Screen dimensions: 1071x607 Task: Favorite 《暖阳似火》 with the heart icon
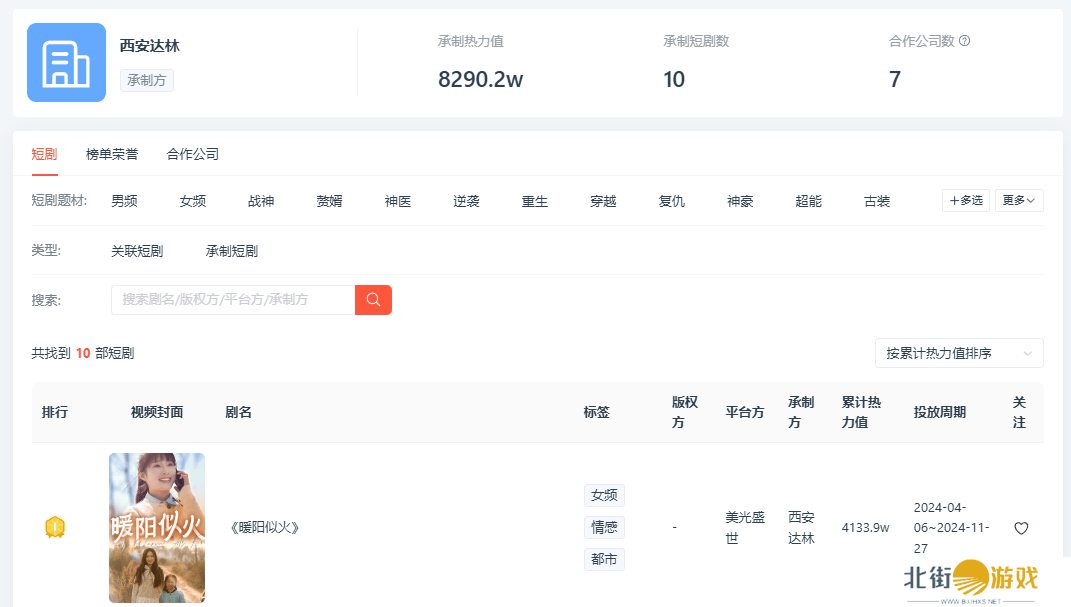click(1021, 528)
